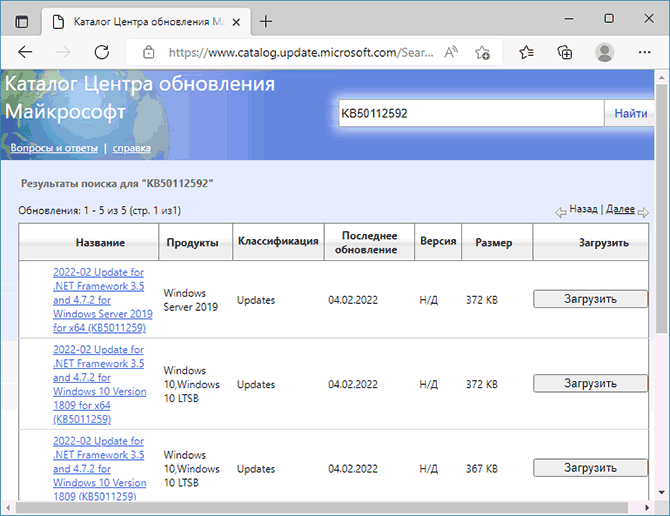Open the tab actions menu icon
Screen dimensions: 670x516
pyautogui.click(x=21, y=21)
